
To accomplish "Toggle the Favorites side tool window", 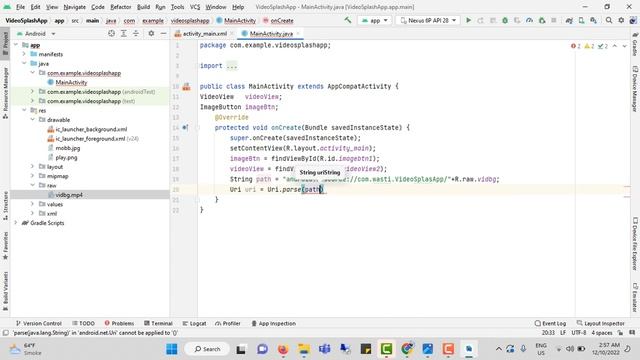I will tap(5, 246).
